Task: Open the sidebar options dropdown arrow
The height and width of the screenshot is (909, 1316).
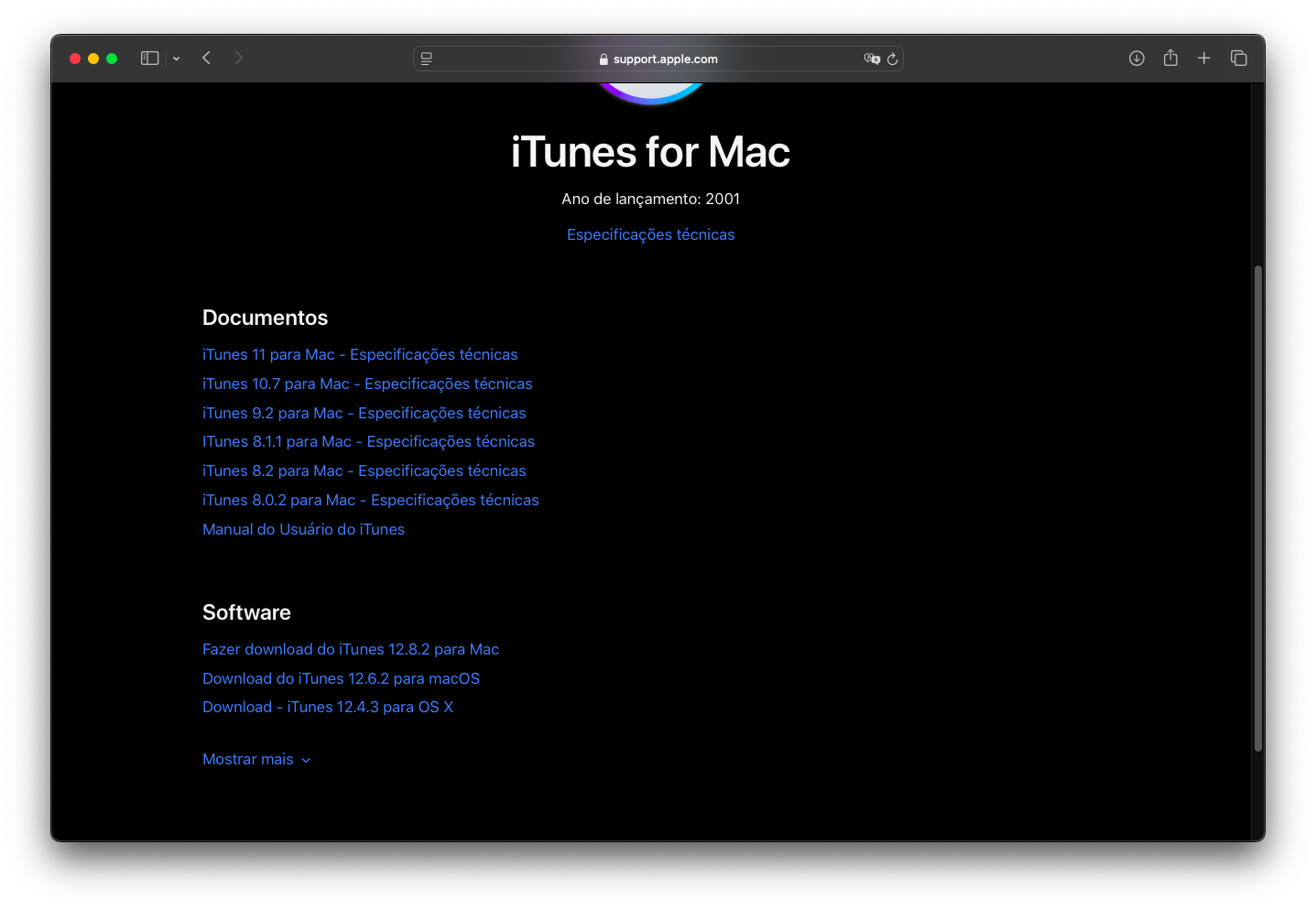Action: [x=176, y=59]
